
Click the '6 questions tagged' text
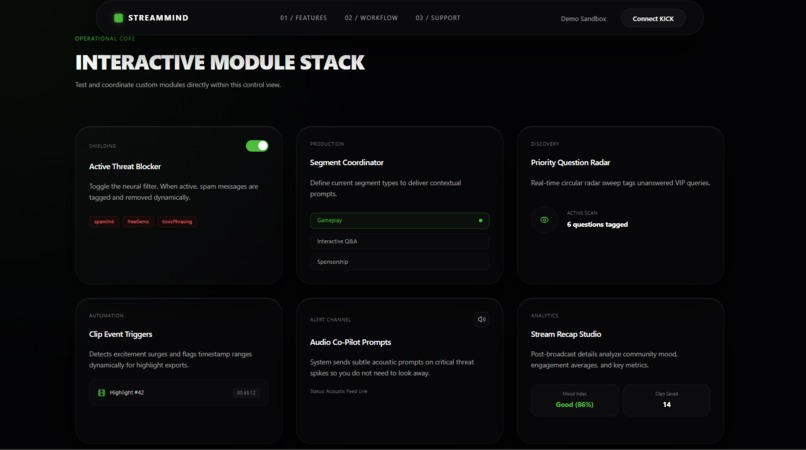point(597,224)
